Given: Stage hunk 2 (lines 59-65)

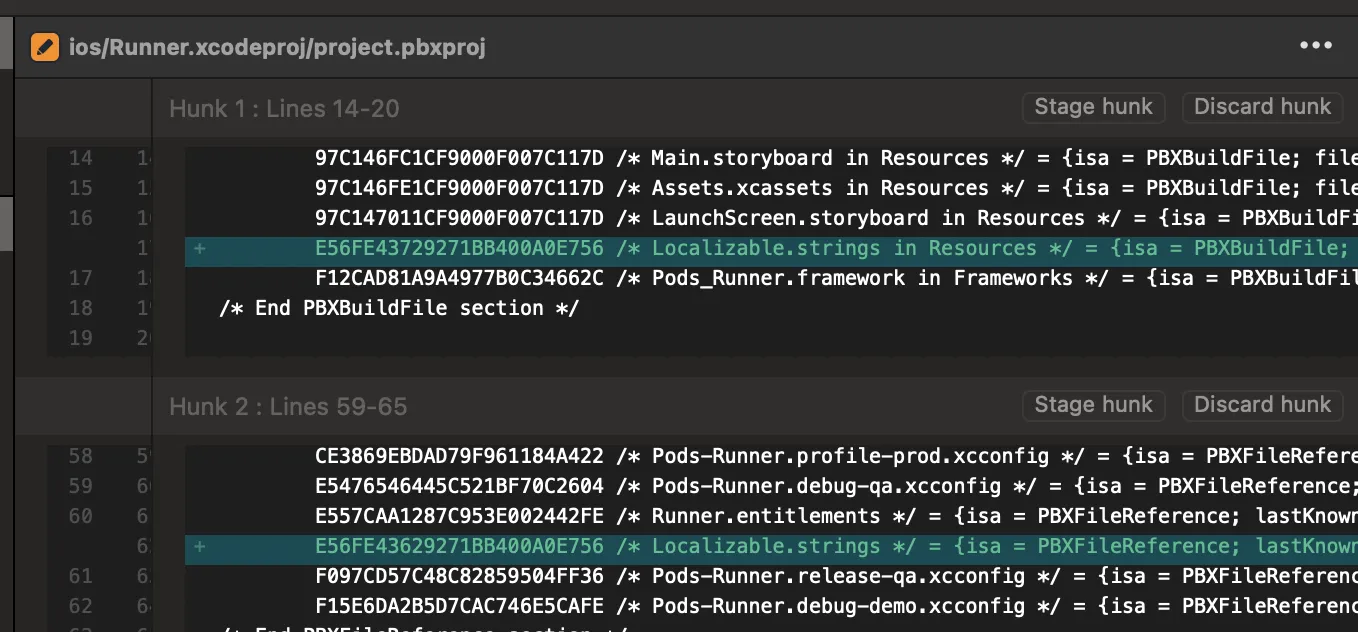Looking at the screenshot, I should [1093, 405].
